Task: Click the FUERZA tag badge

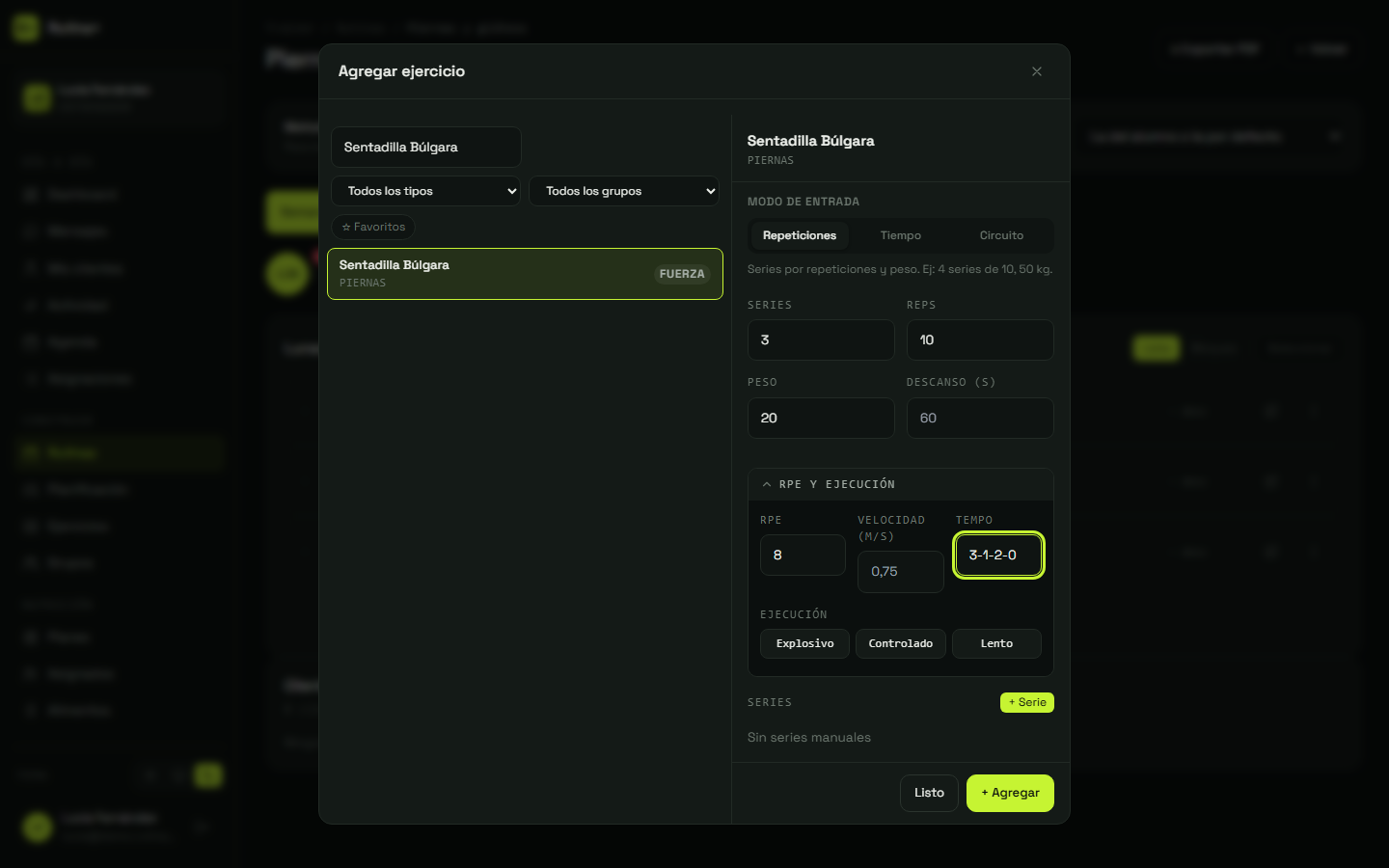Action: 682,274
